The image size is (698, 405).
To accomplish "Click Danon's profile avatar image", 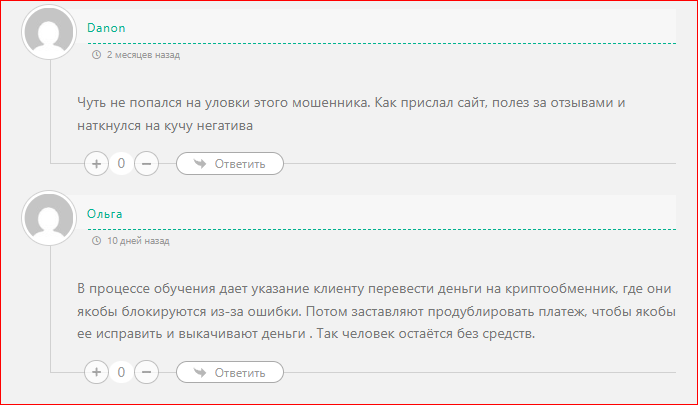I will click(x=48, y=33).
